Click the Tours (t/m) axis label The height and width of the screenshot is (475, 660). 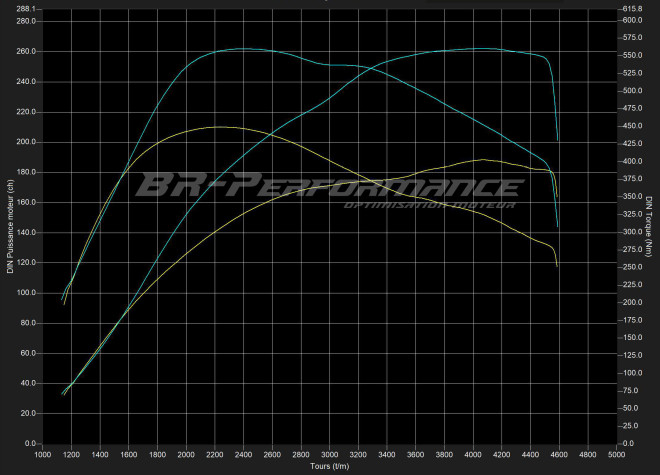tap(330, 467)
